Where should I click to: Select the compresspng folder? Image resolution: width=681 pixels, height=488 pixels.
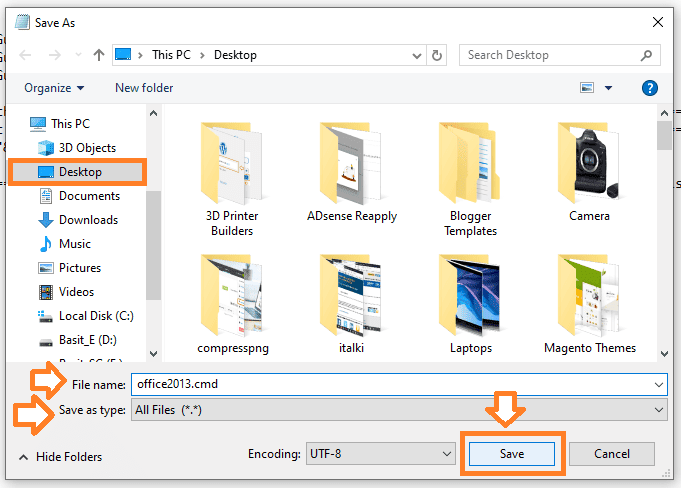pyautogui.click(x=233, y=304)
